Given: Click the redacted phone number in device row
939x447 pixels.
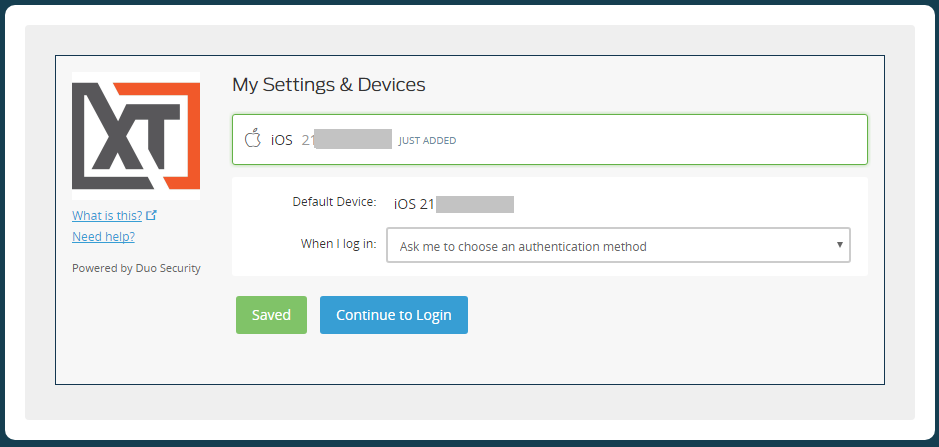Looking at the screenshot, I should [352, 140].
